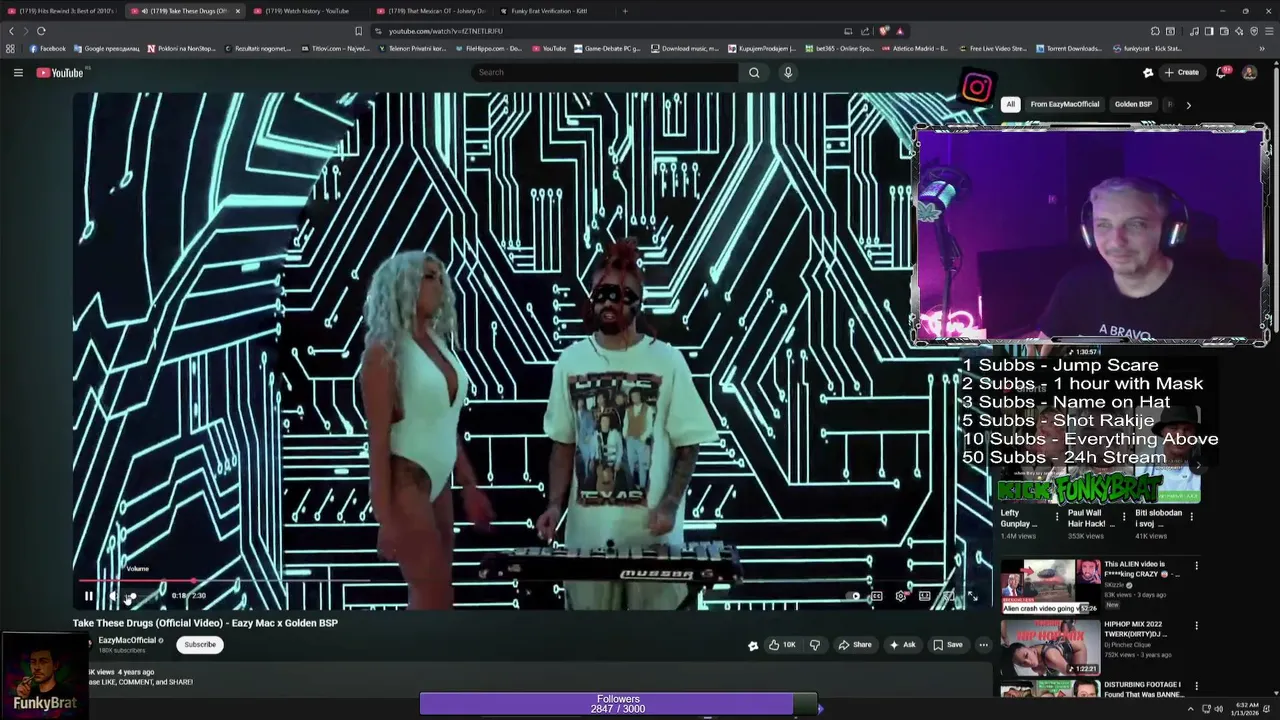Enter full screen mode in the player
Viewport: 1280px width, 720px height.
(x=972, y=596)
